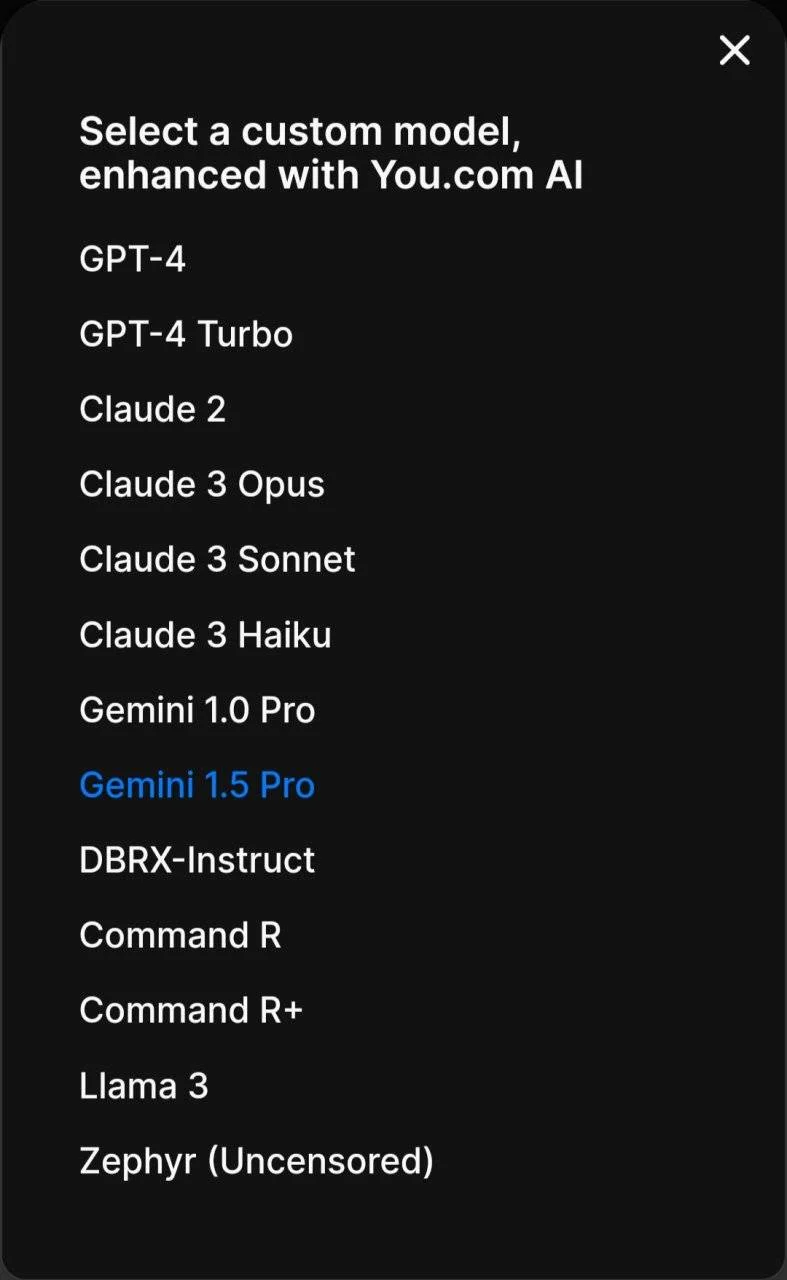This screenshot has height=1280, width=787.
Task: Click the 'You.com AI' heading text
Action: (x=477, y=176)
